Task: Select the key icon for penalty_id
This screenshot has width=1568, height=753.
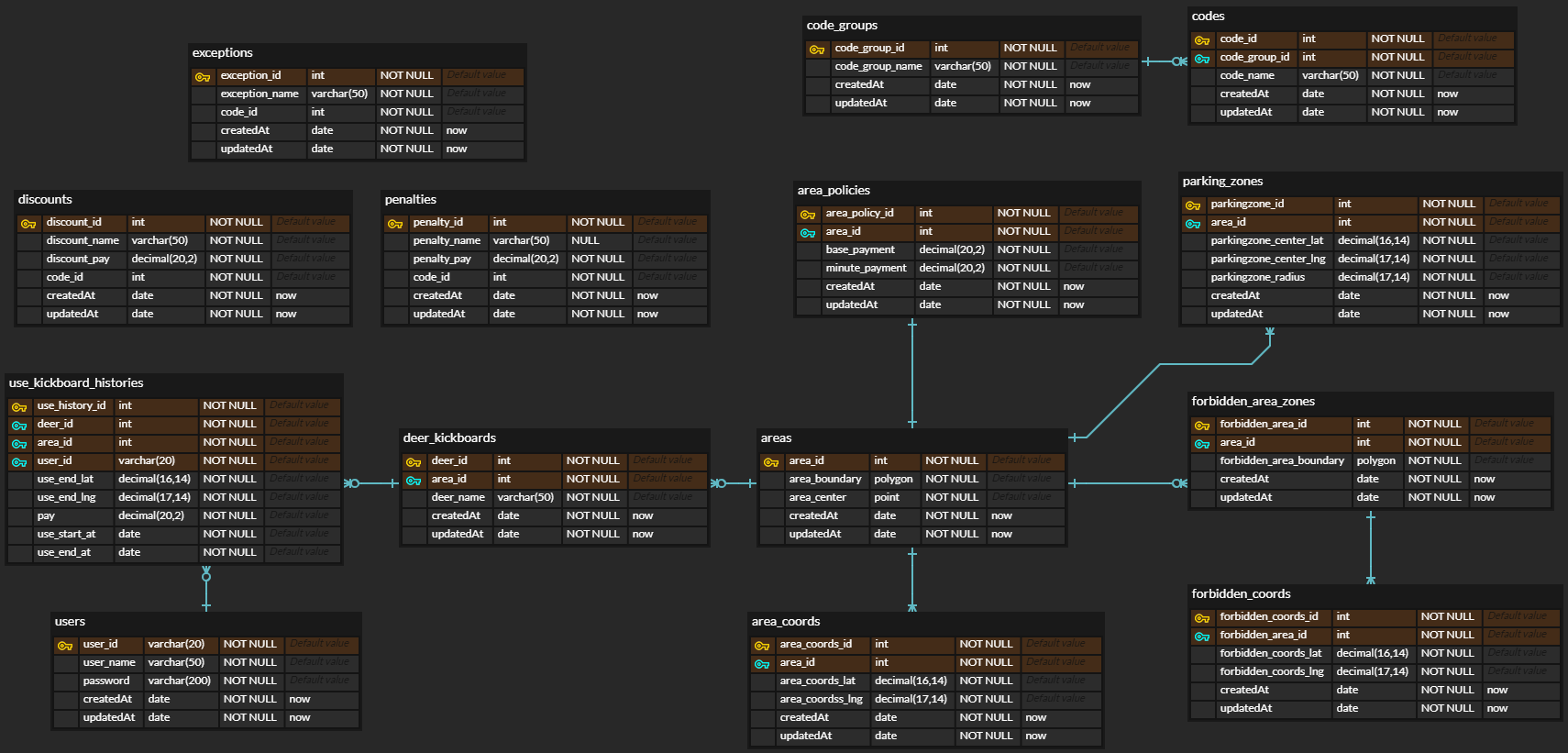Action: coord(395,224)
